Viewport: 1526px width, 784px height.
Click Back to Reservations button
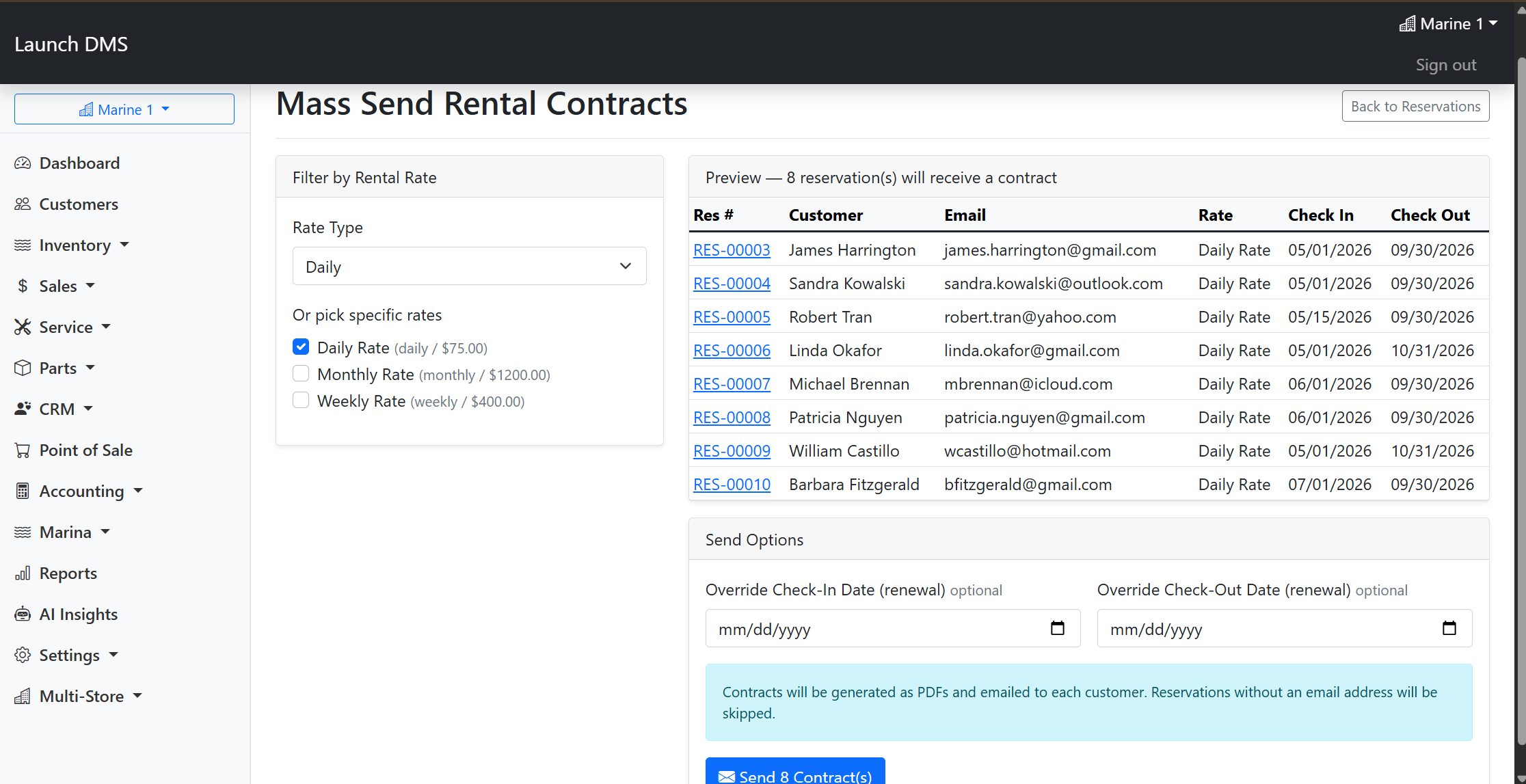coord(1415,106)
